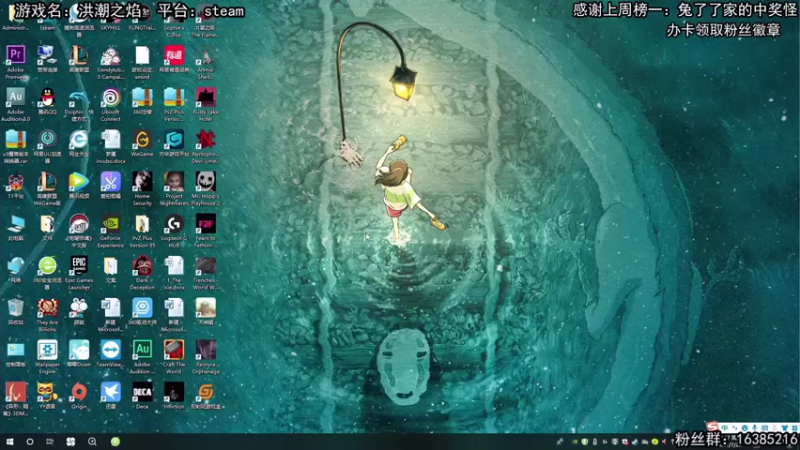Open Task View on the taskbar
800x450 pixels.
(x=49, y=442)
